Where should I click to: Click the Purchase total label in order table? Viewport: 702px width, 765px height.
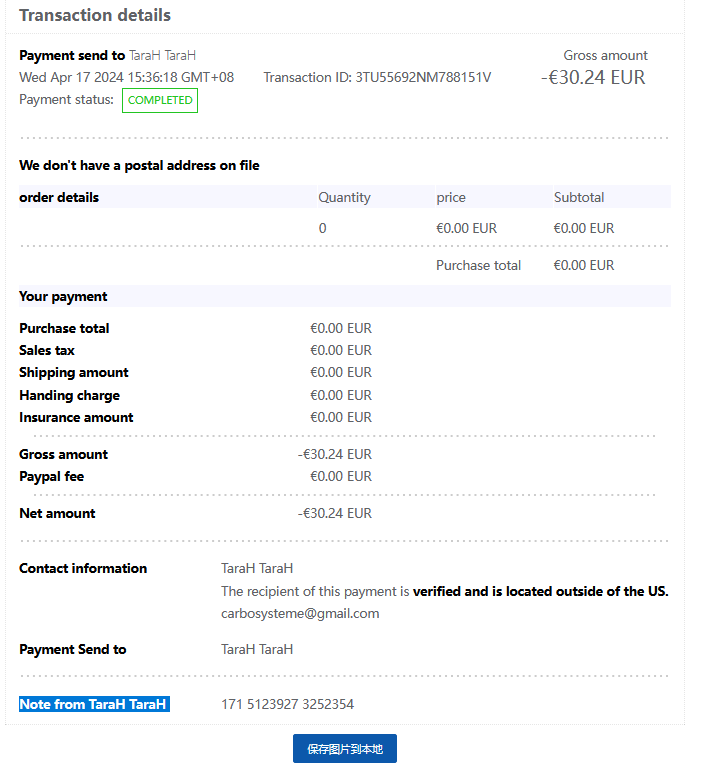pyautogui.click(x=478, y=265)
